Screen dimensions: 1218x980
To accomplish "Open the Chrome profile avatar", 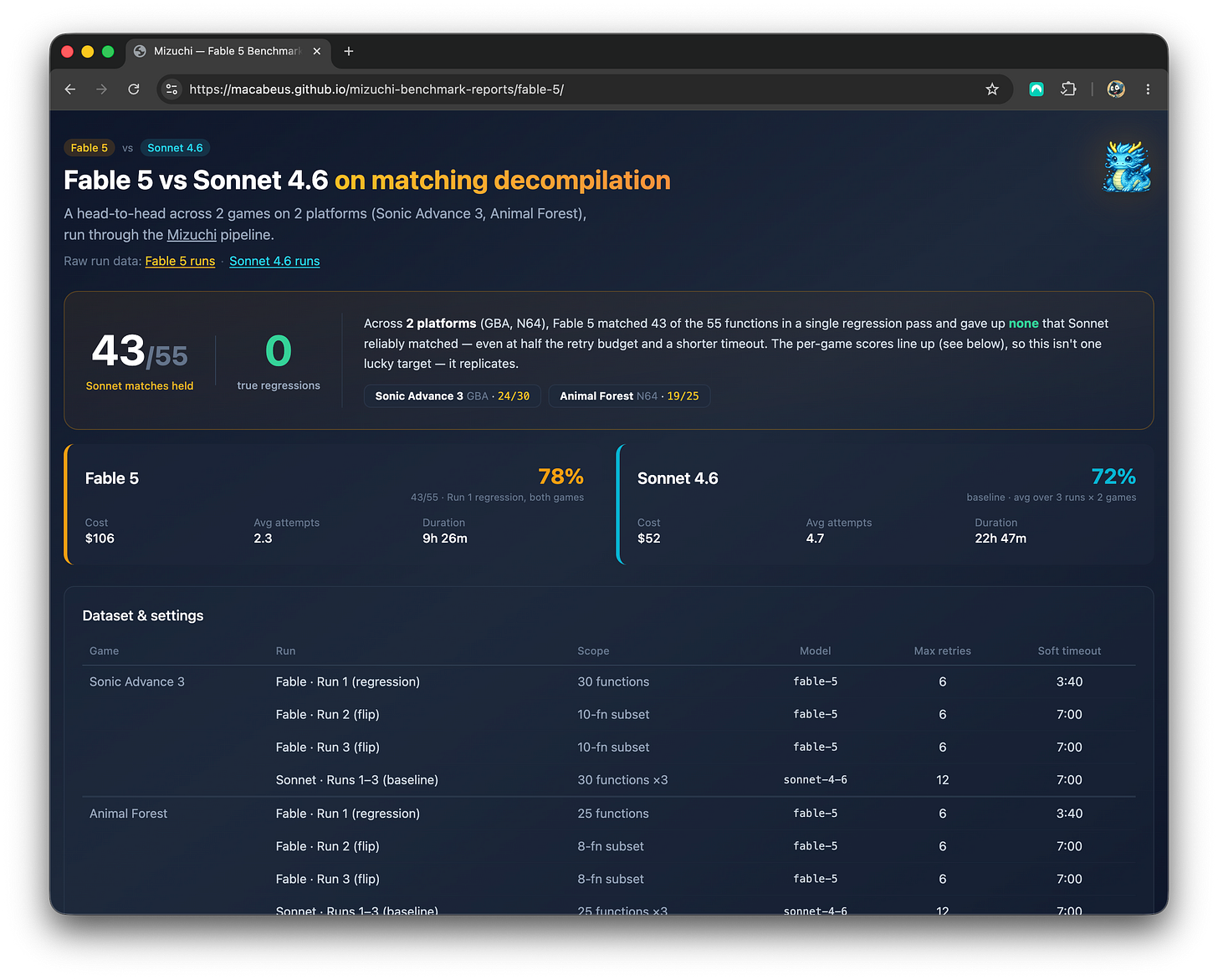I will pyautogui.click(x=1116, y=89).
